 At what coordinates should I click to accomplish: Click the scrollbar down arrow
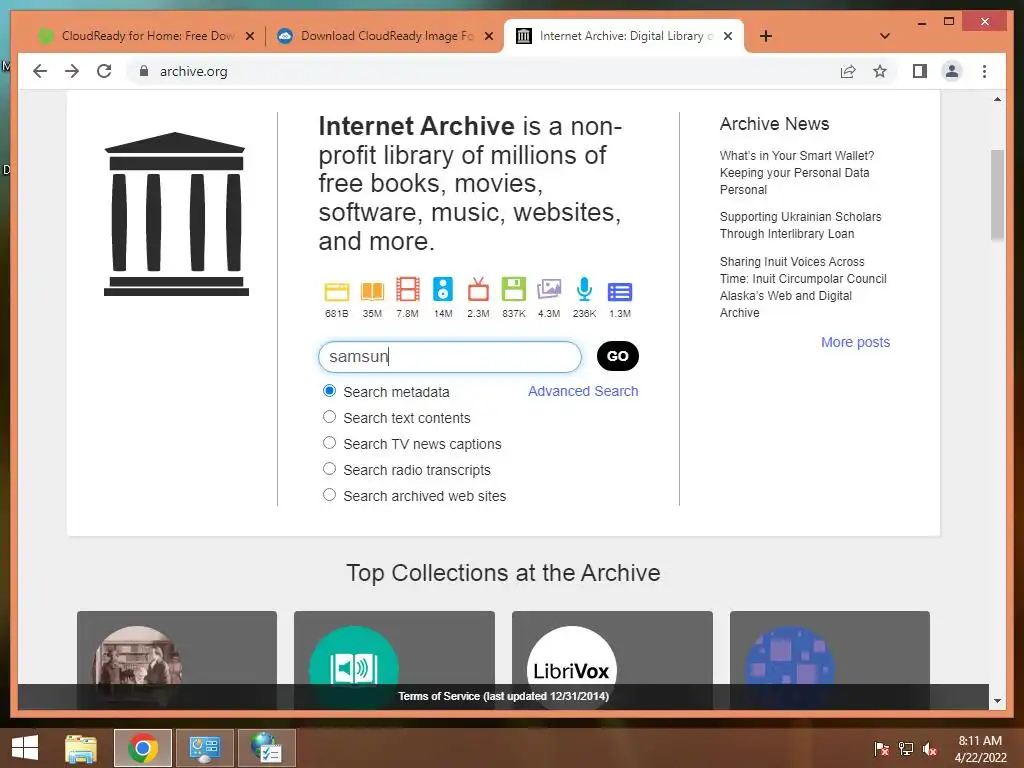997,701
